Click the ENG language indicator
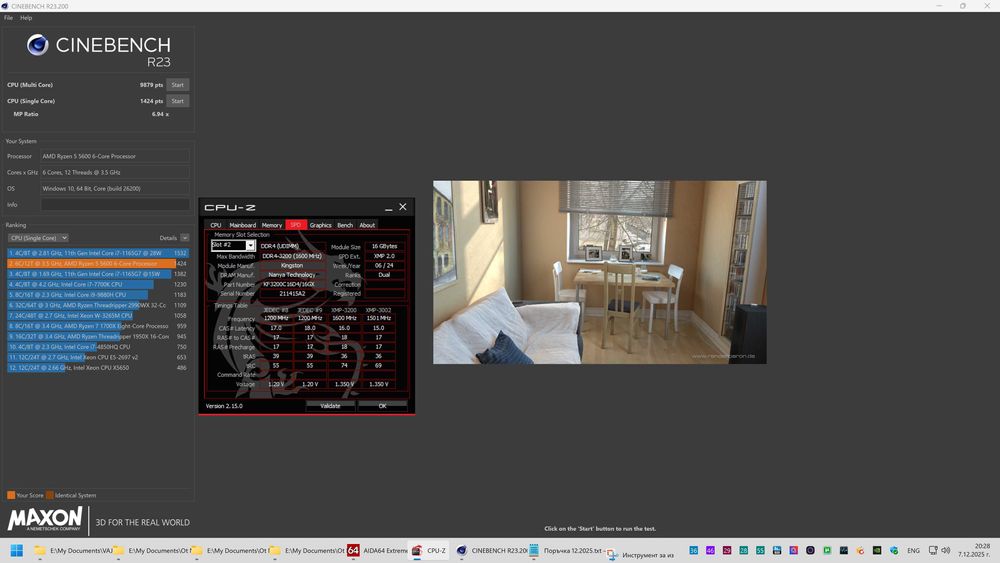1000x563 pixels. (x=913, y=550)
